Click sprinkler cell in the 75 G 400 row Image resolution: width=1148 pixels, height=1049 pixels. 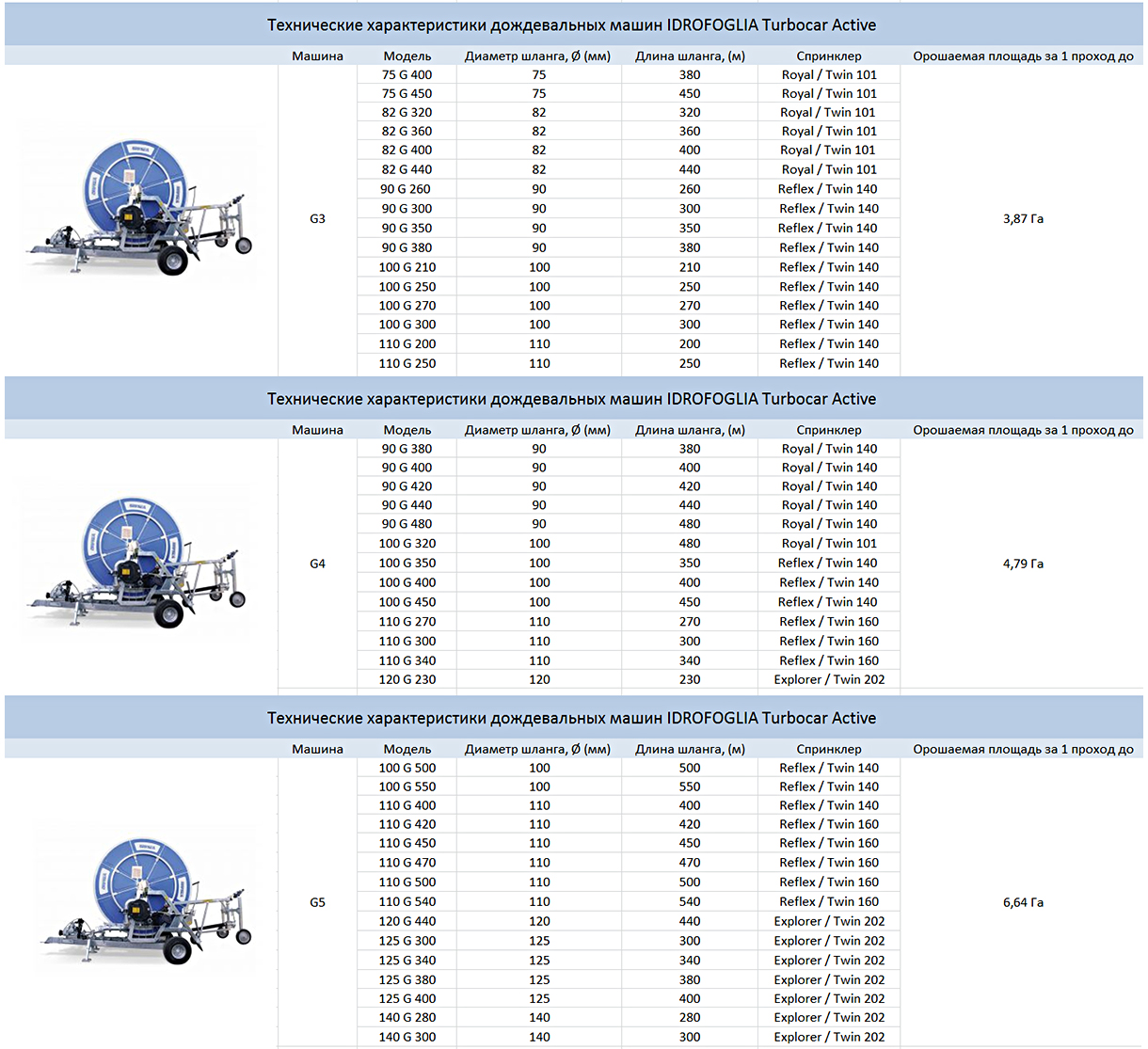pos(829,74)
